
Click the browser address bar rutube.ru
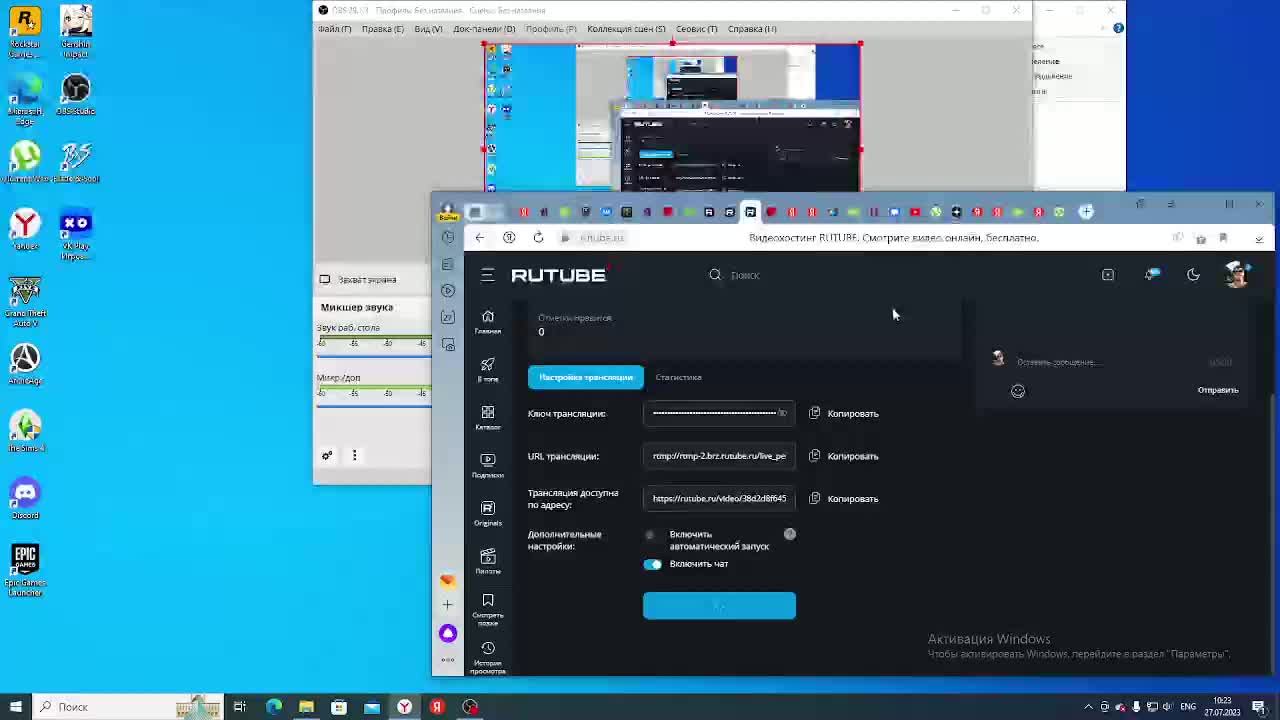[602, 238]
